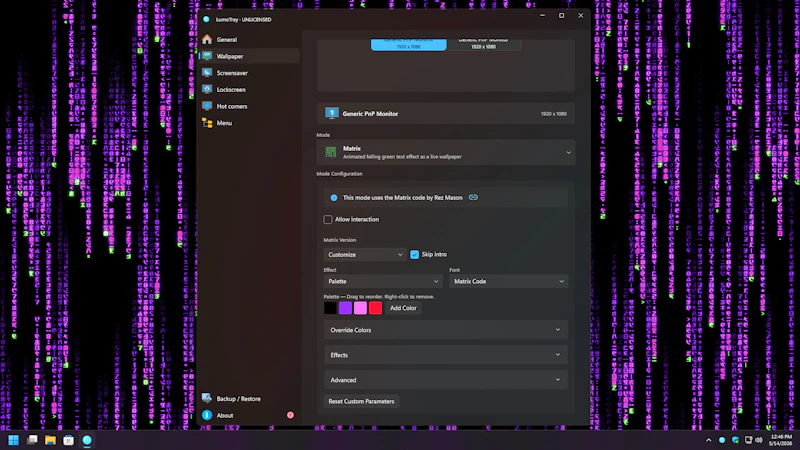Click the red notification badge beside About

290,415
